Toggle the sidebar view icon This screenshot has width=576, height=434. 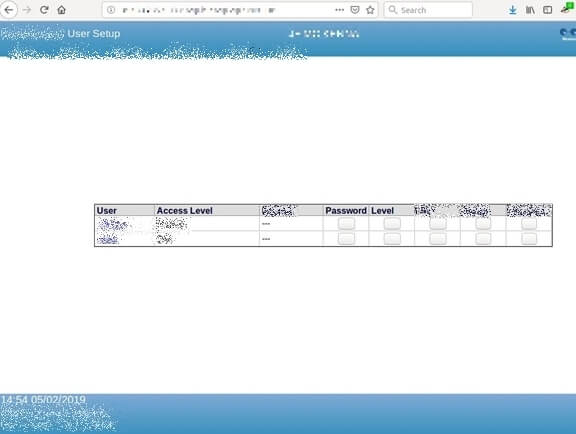(x=548, y=10)
